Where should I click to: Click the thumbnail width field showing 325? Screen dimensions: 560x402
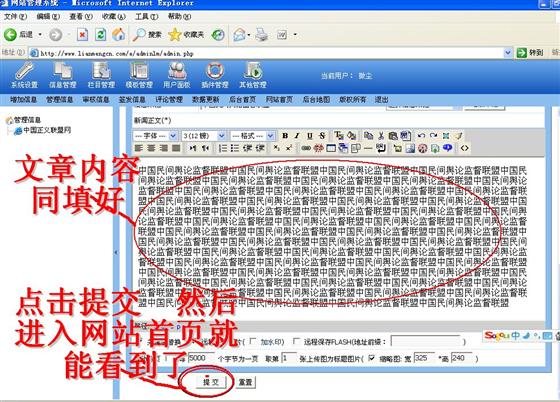pos(424,358)
